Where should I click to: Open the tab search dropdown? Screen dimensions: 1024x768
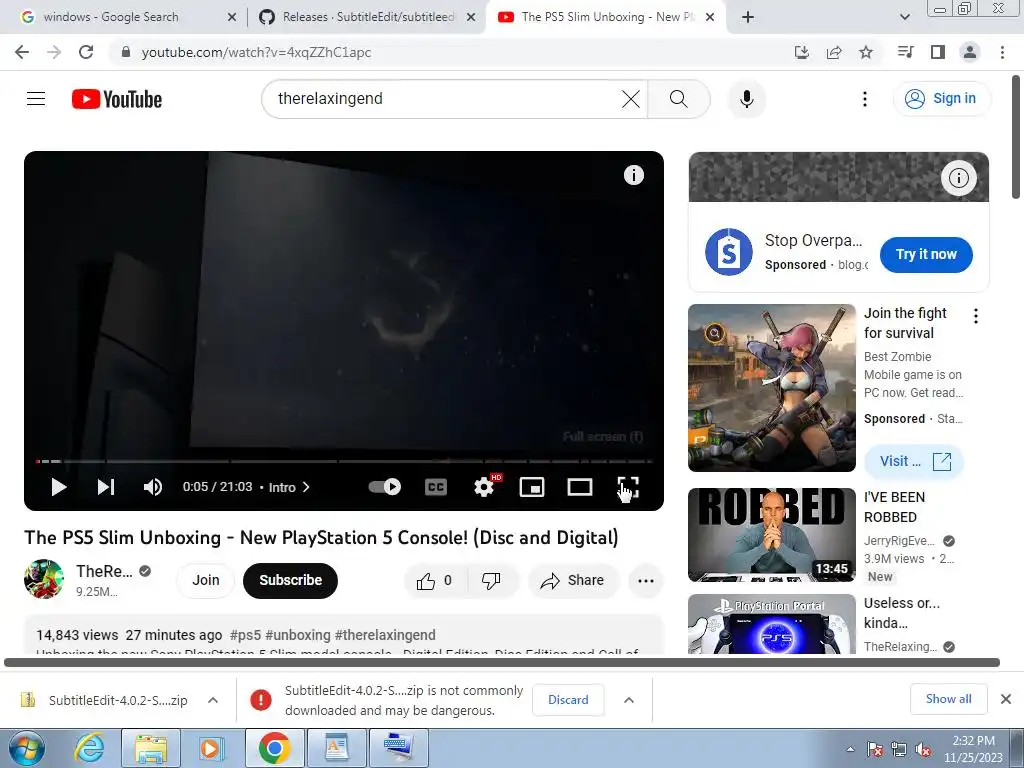point(904,18)
